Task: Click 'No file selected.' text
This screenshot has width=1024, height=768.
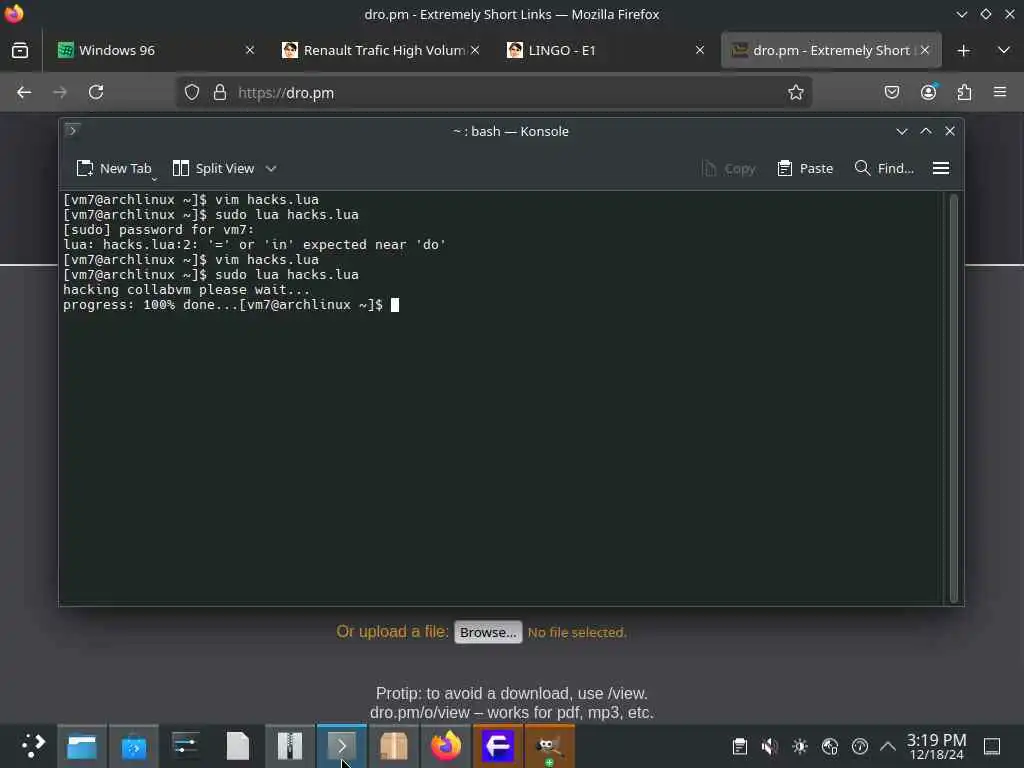Action: [x=577, y=632]
